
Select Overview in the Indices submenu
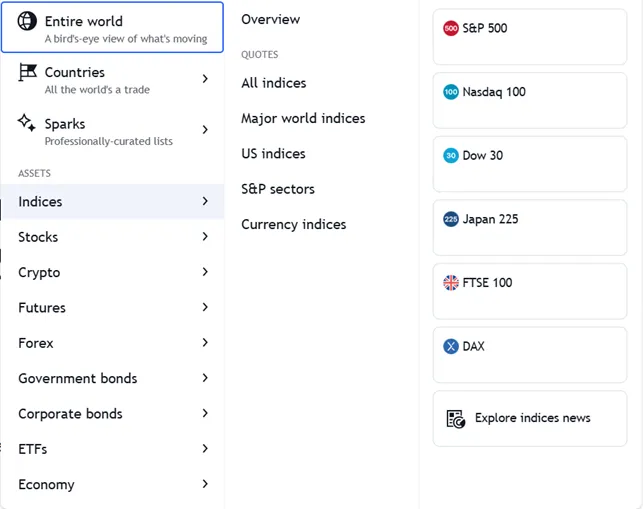pos(270,19)
